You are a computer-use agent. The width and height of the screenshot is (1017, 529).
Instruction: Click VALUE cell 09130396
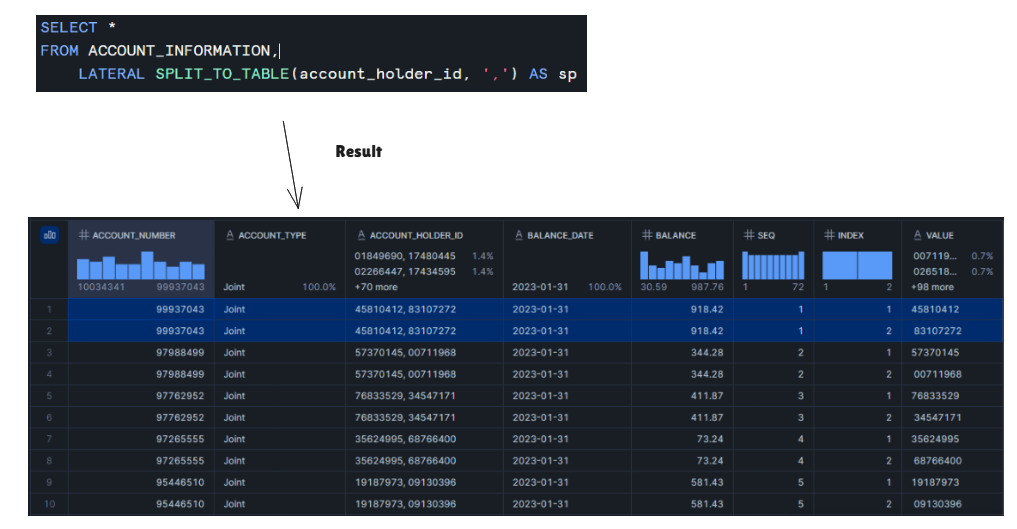pyautogui.click(x=937, y=504)
